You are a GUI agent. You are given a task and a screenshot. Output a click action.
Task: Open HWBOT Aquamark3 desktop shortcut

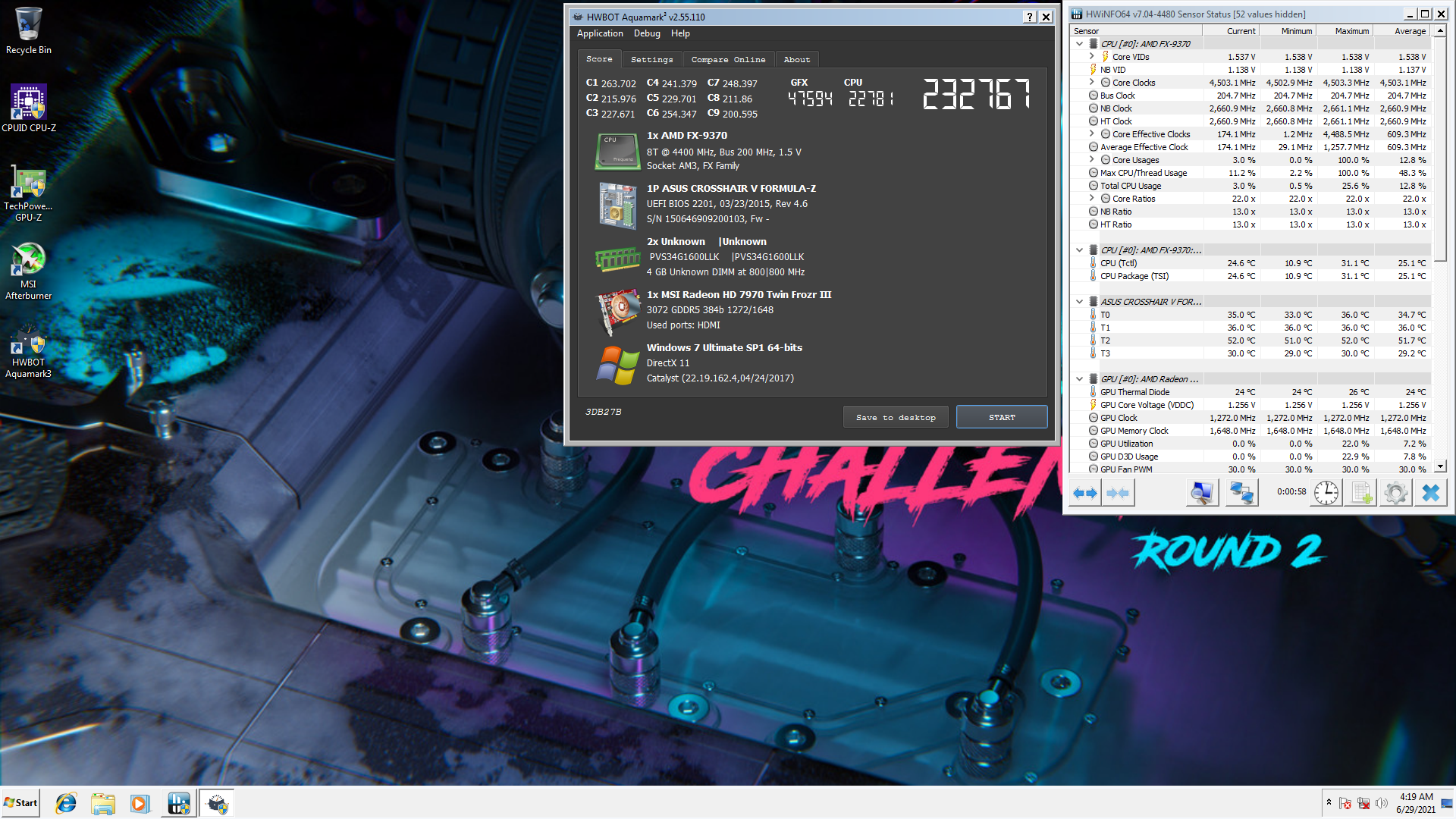[29, 351]
